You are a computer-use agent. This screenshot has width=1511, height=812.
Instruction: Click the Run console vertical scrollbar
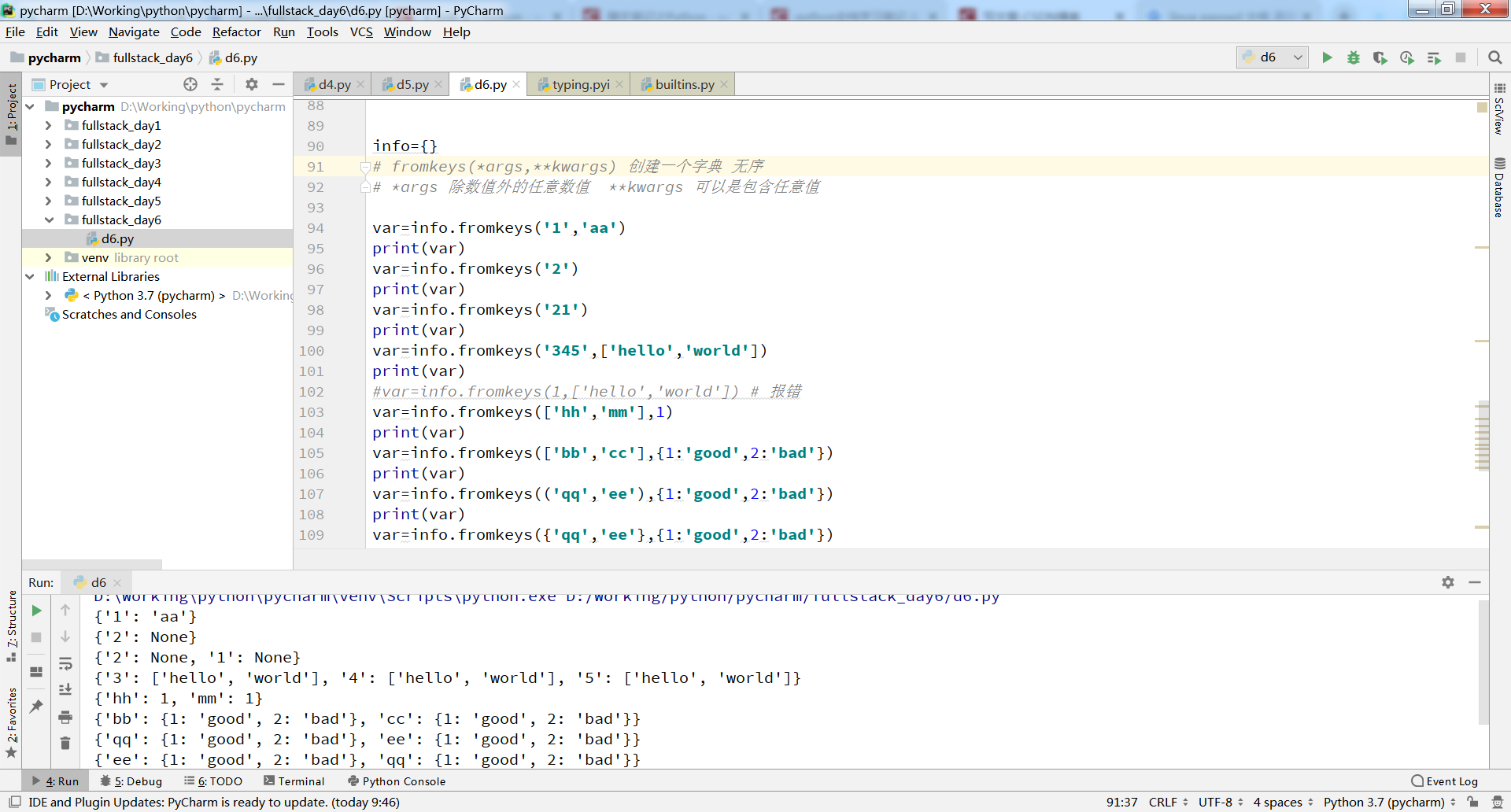[1483, 663]
